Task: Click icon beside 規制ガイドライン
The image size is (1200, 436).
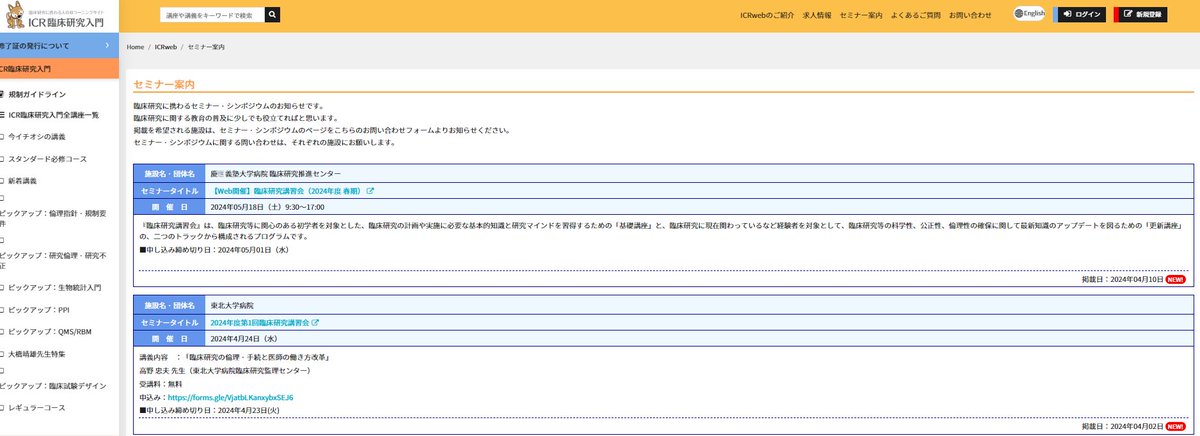Action: point(2,94)
